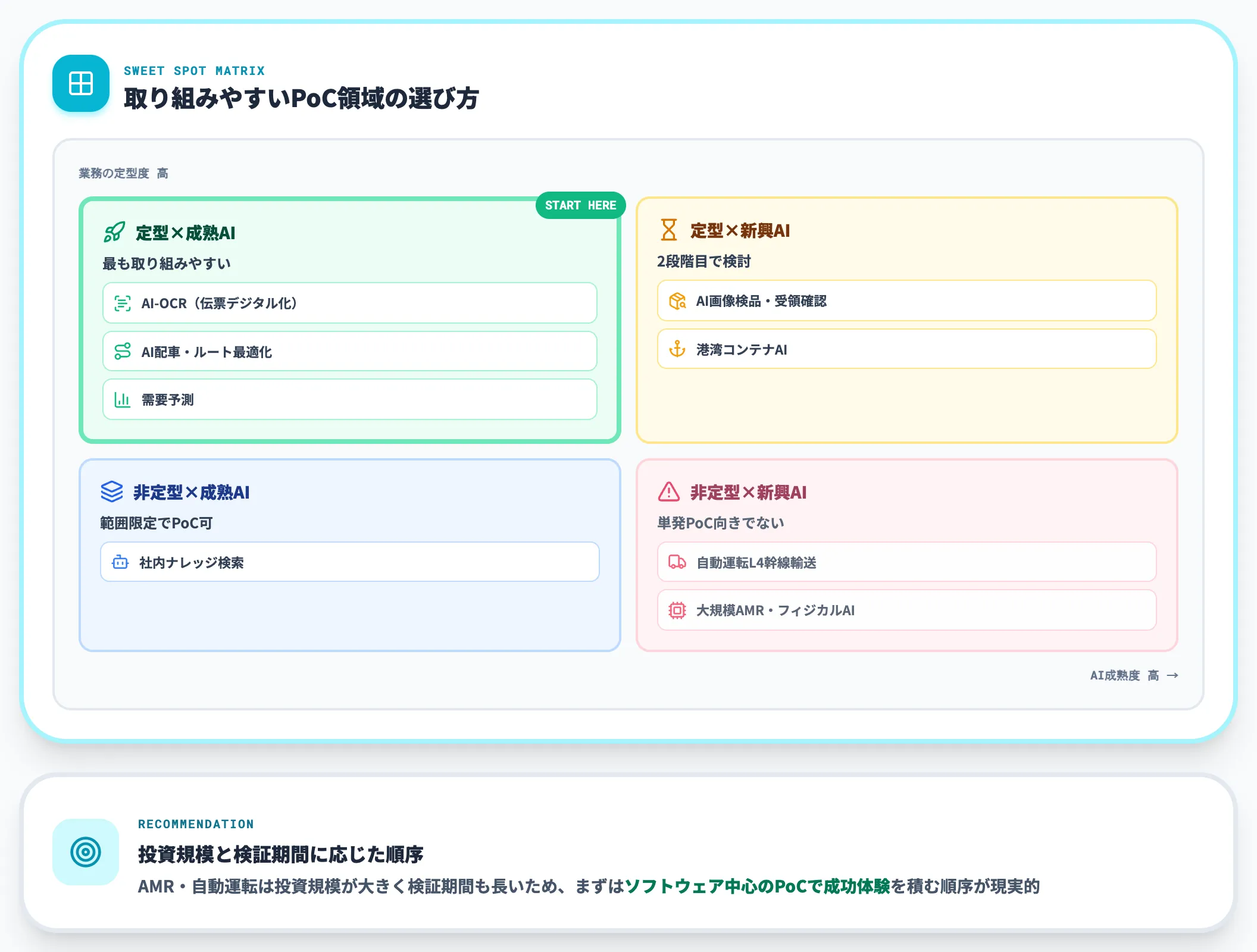Click the 定型×新興AI quadrant title
Screen dimensions: 1257x952
tap(740, 230)
